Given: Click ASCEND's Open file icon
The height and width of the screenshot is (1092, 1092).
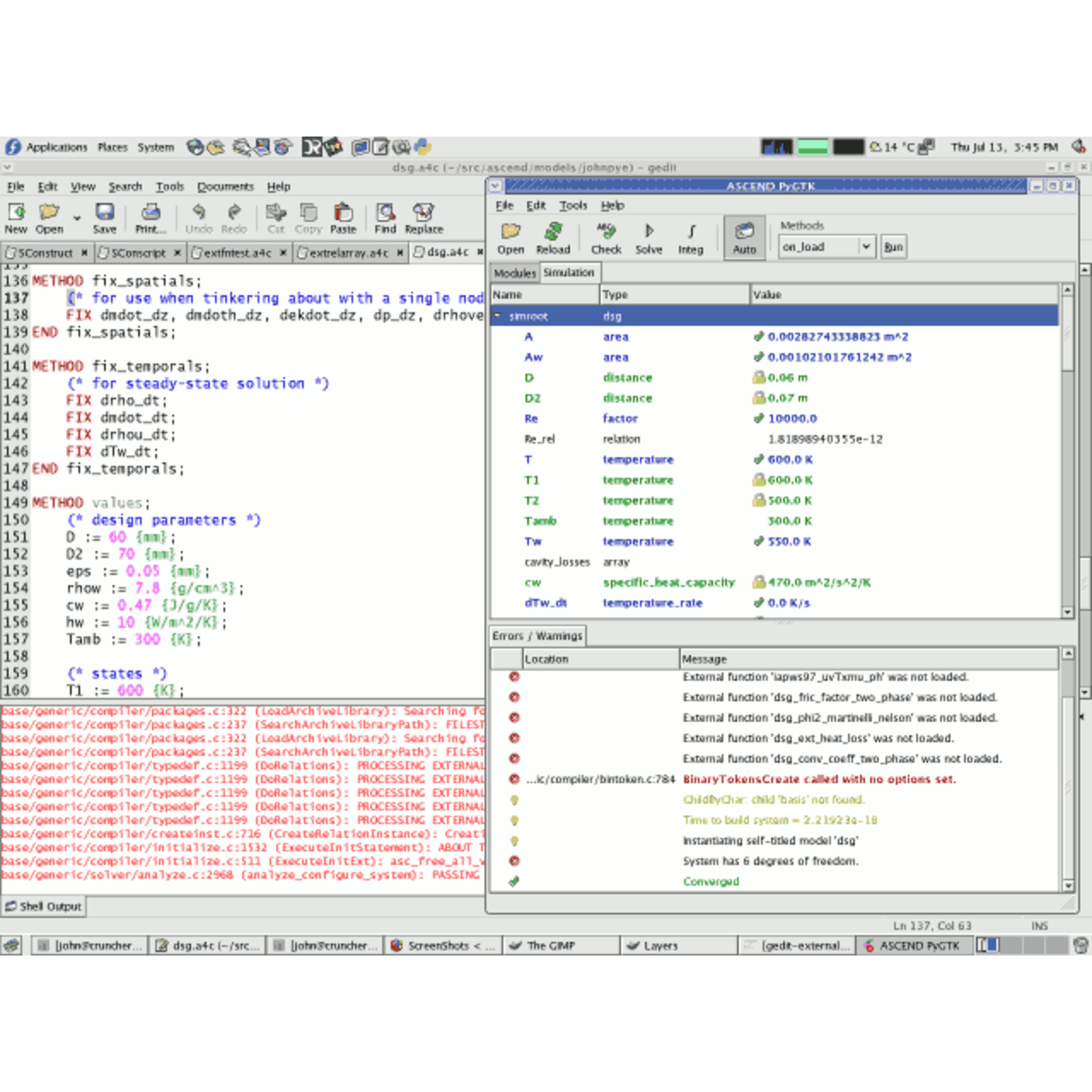Looking at the screenshot, I should pos(510,237).
